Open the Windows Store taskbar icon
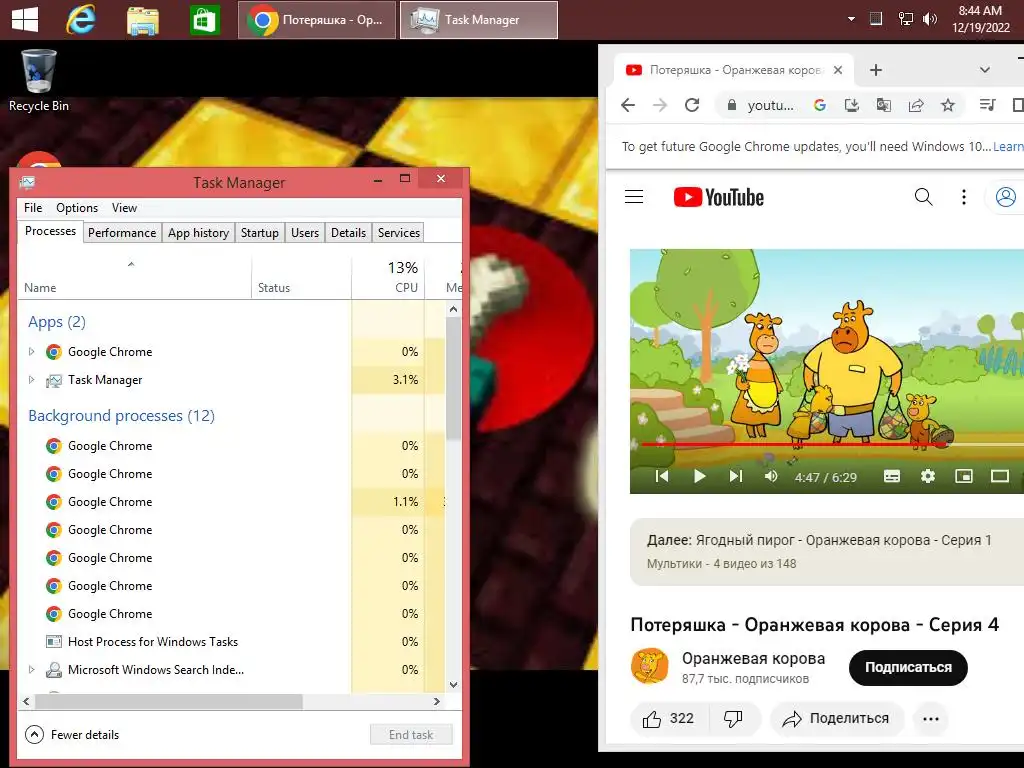The image size is (1024, 768). coord(204,20)
